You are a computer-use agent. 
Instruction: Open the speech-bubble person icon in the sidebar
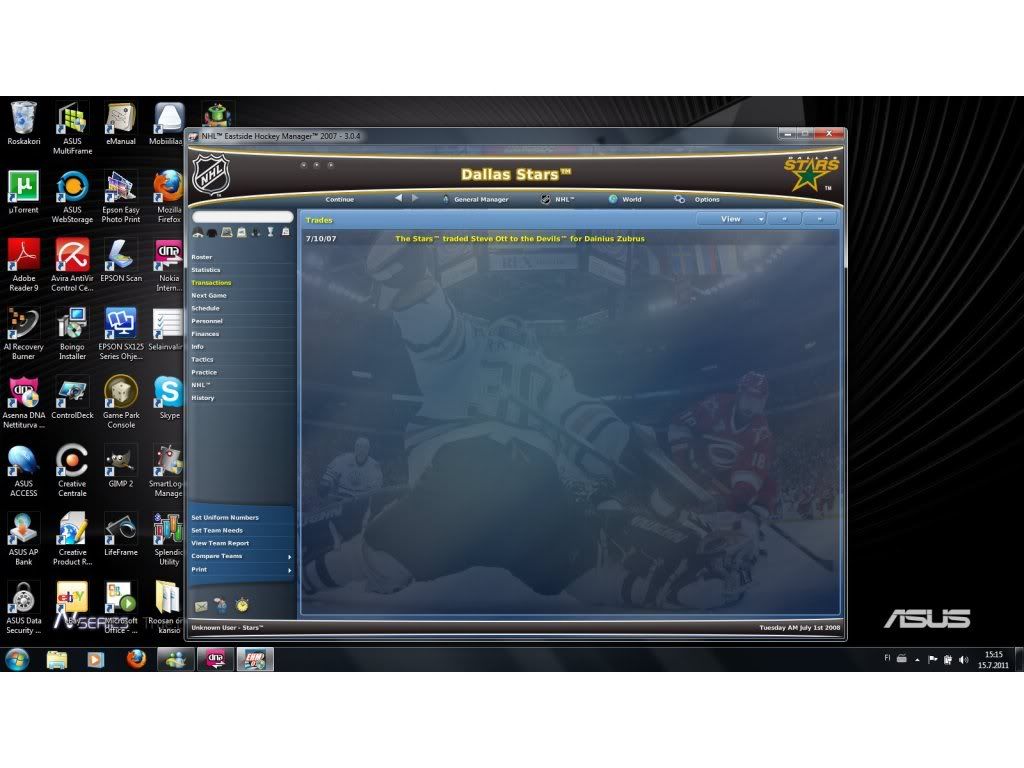click(221, 605)
